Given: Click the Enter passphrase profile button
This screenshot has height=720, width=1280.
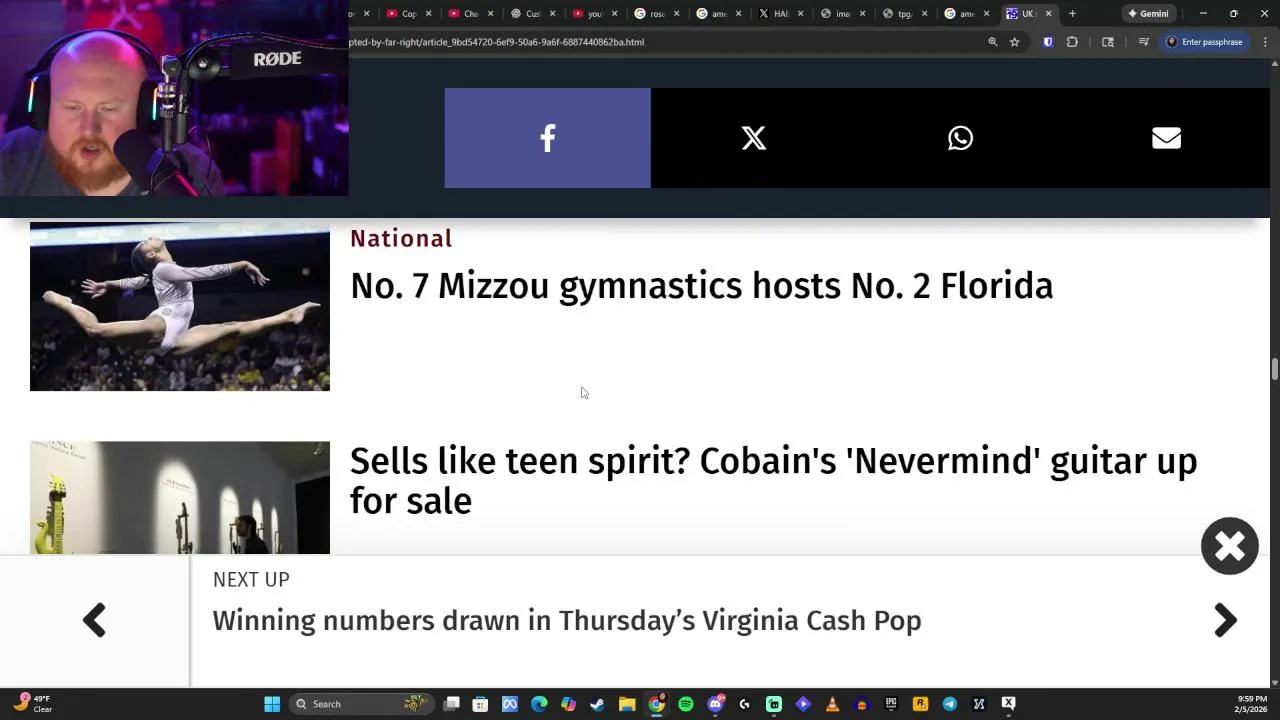Looking at the screenshot, I should tap(1204, 42).
